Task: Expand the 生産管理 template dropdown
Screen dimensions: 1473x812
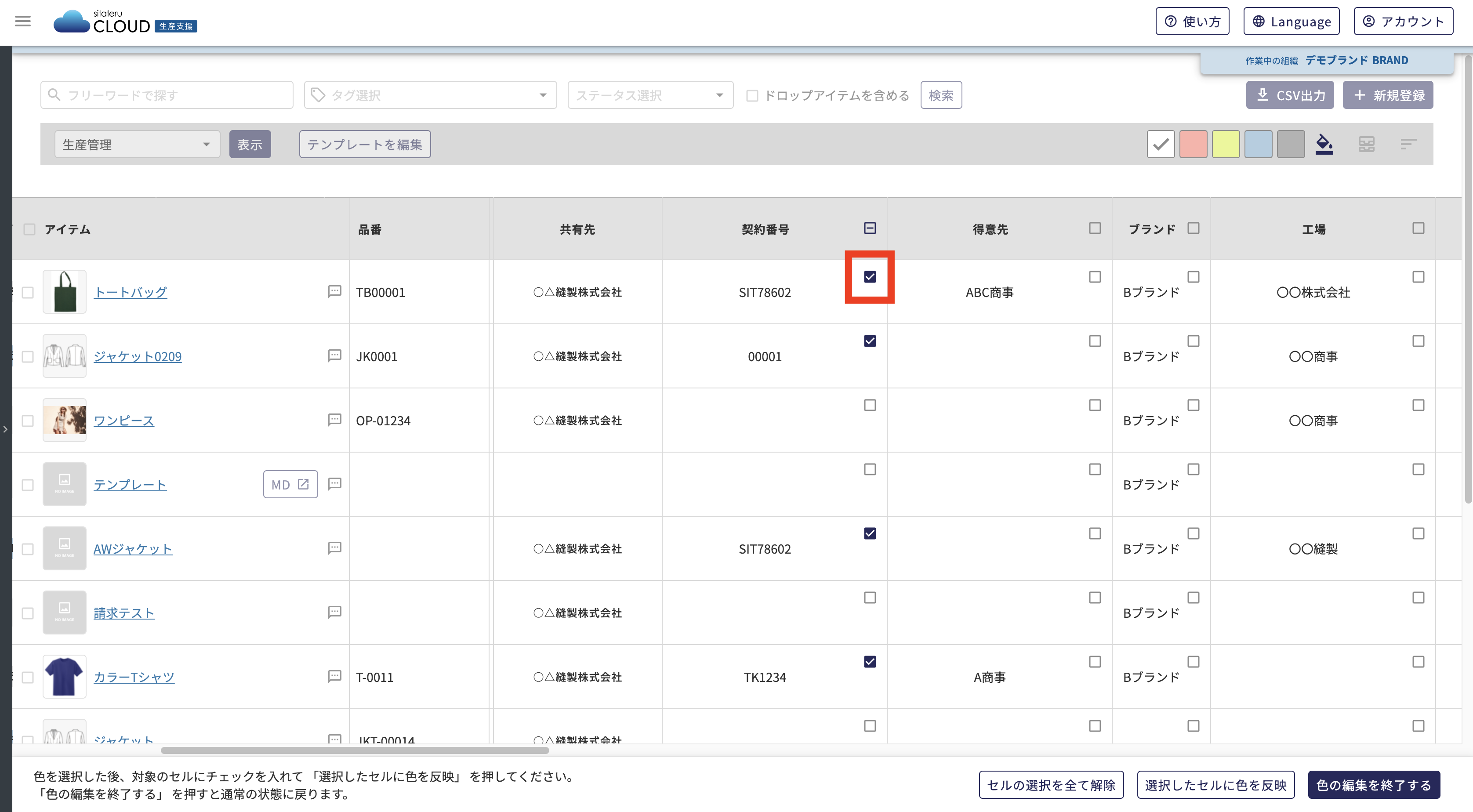Action: pyautogui.click(x=137, y=144)
